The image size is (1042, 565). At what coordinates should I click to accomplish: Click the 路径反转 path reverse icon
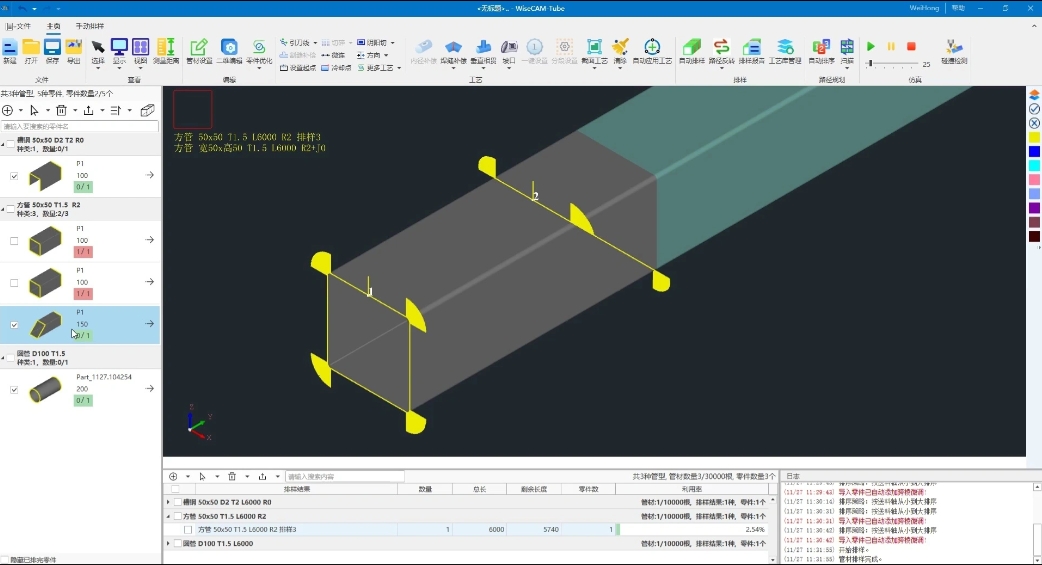pos(721,50)
